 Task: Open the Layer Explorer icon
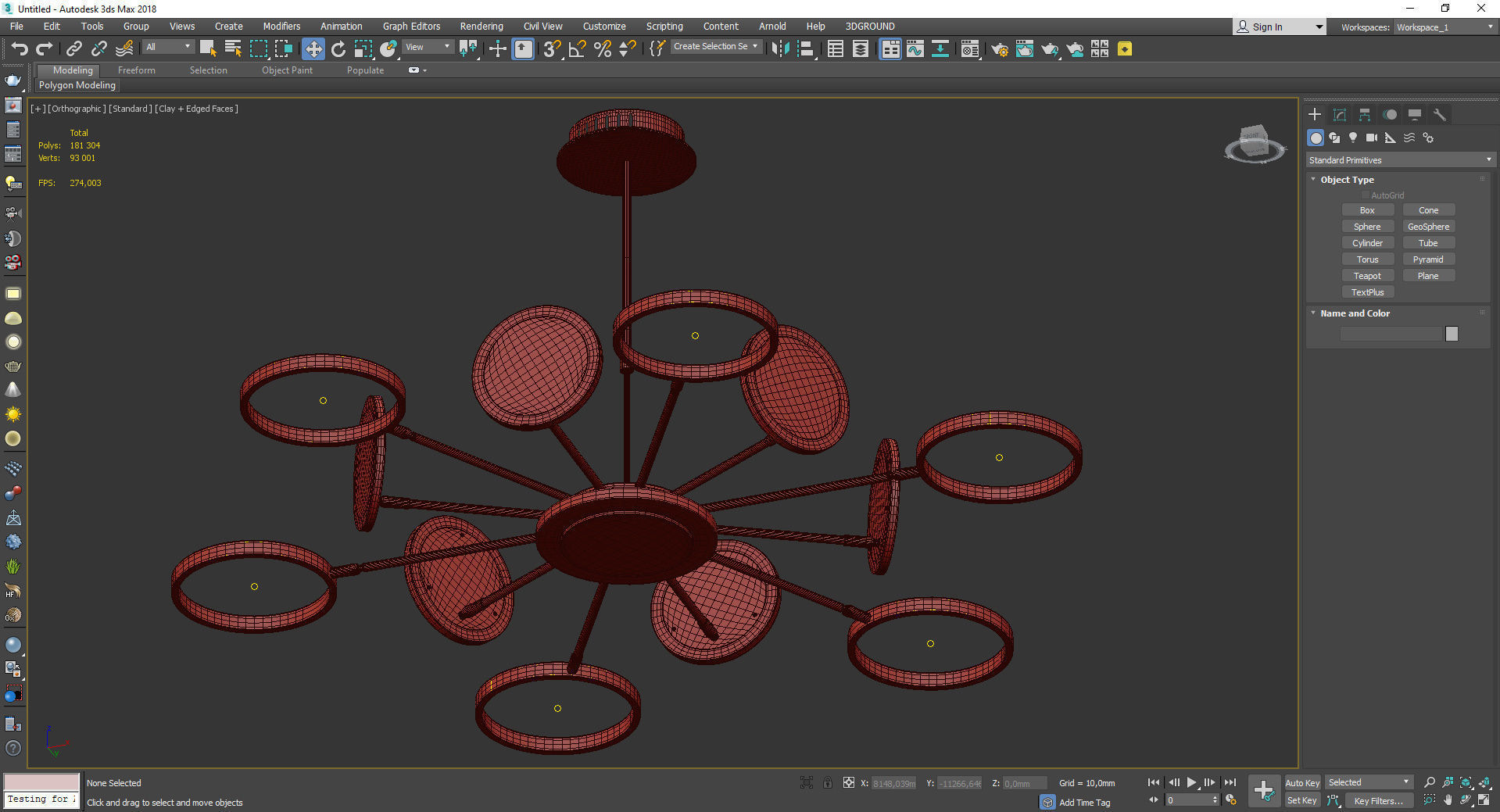pos(861,49)
